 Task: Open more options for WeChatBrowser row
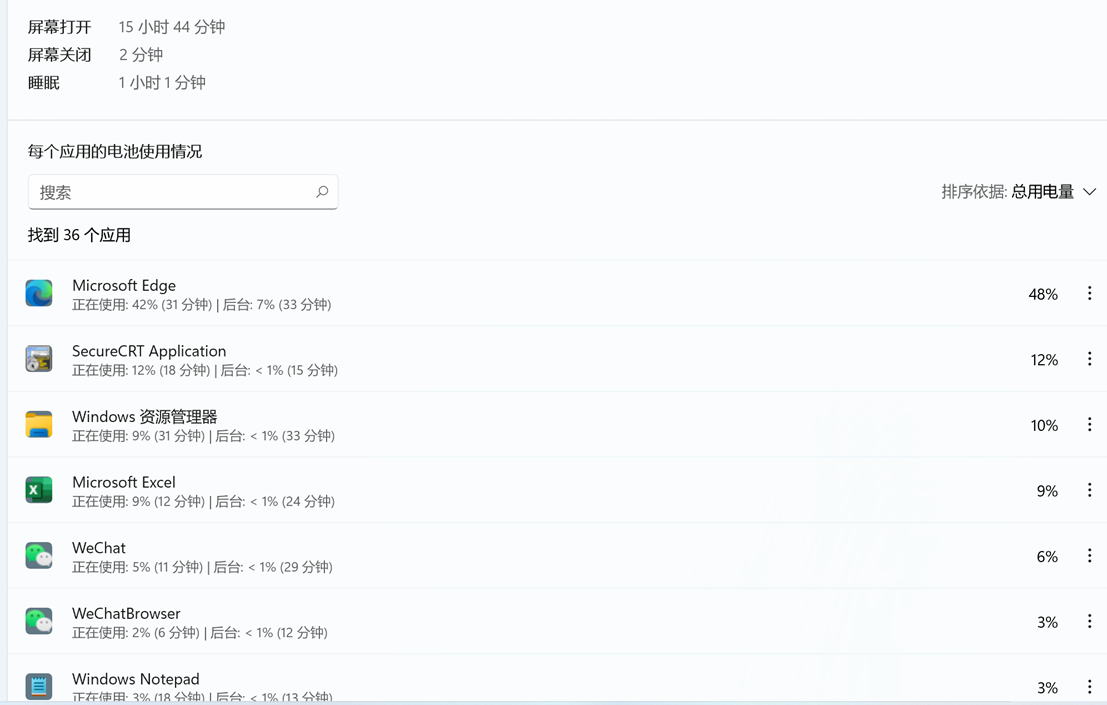pos(1089,622)
